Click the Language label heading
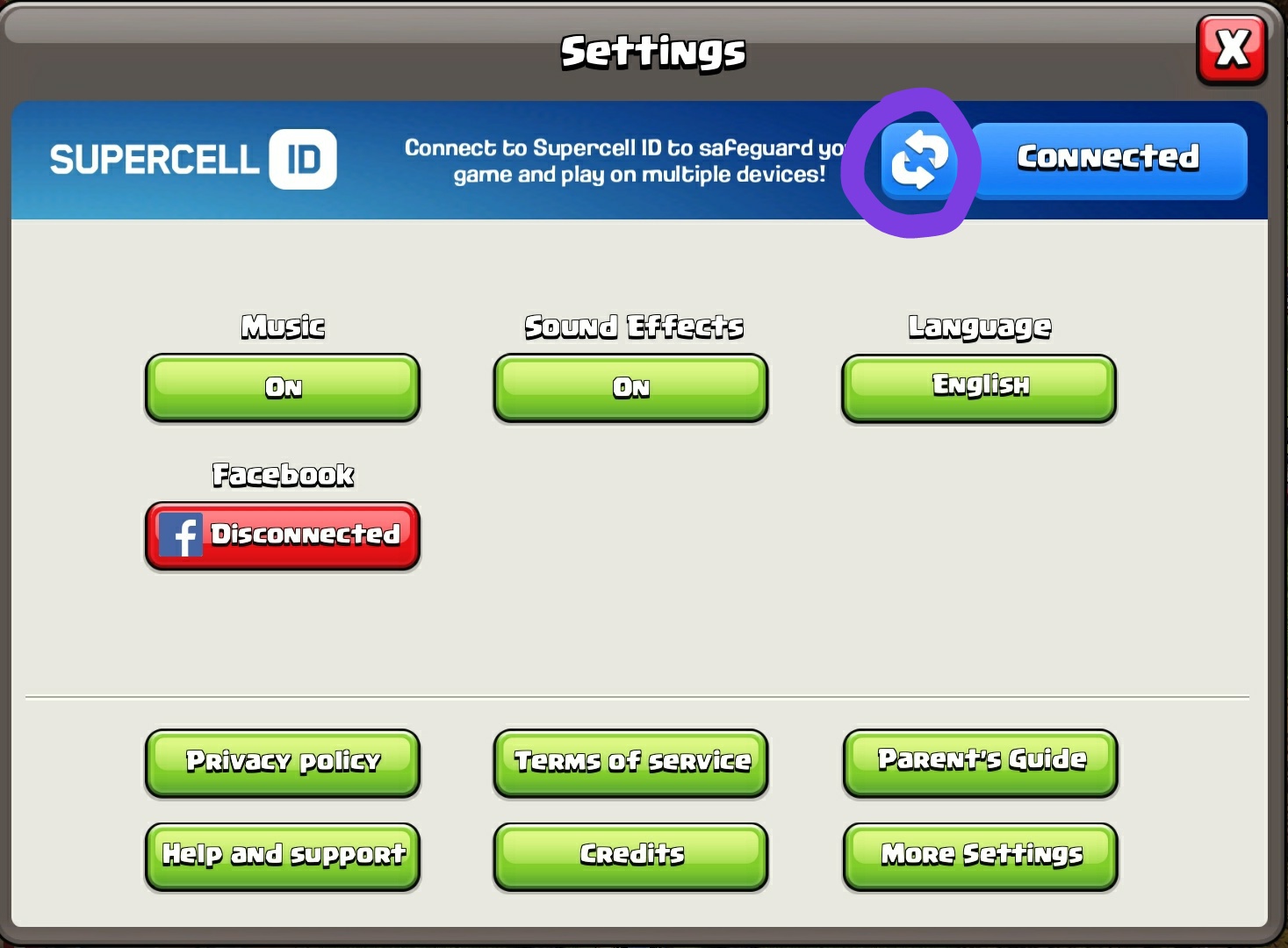The image size is (1288, 948). pyautogui.click(x=980, y=327)
